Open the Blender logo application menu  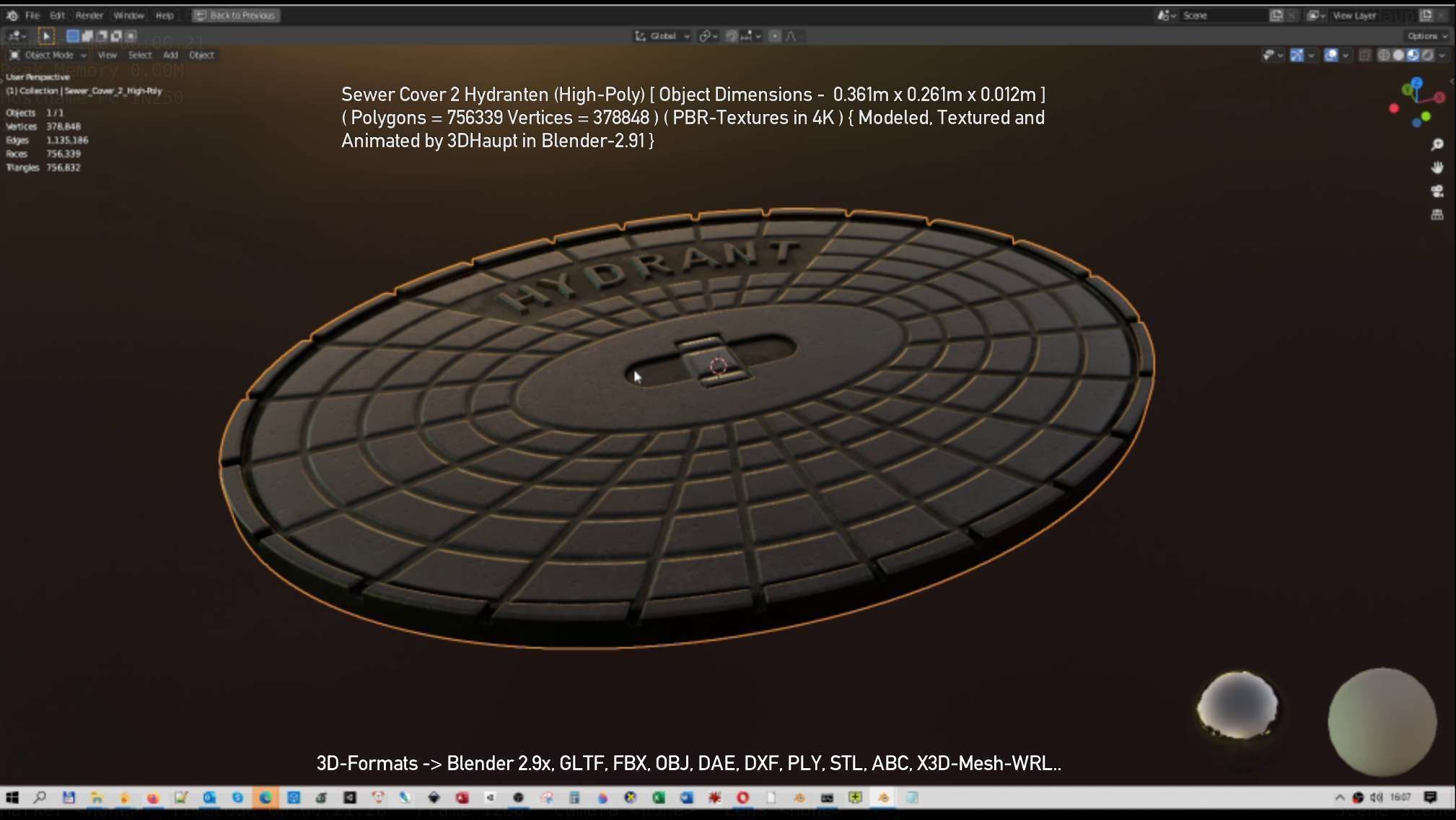(x=12, y=15)
